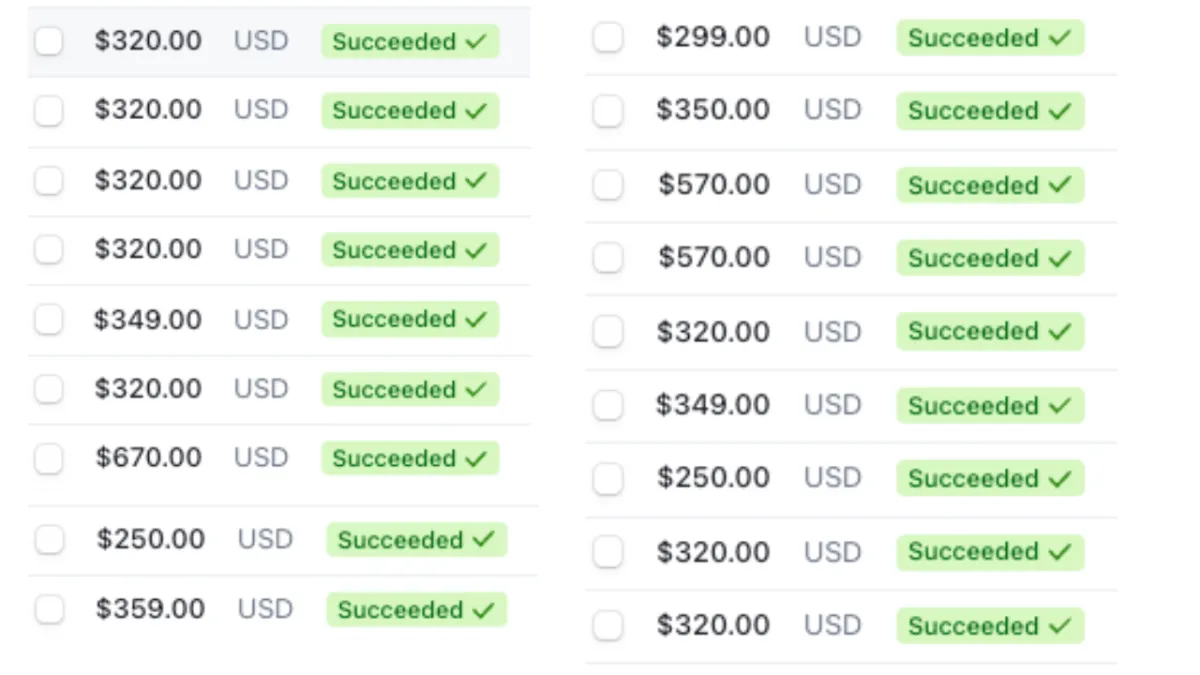
Task: Click the success checkmark icon for $299.00
Action: (1059, 38)
